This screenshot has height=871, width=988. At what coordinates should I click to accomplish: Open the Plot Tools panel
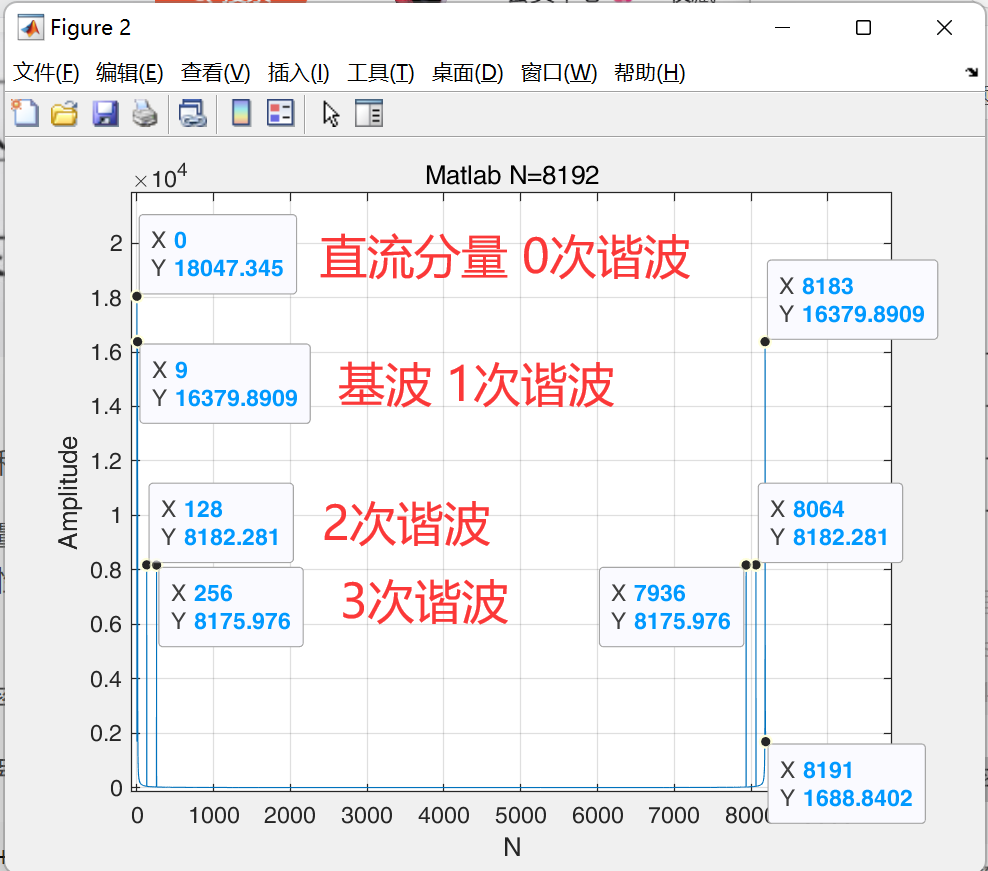pos(370,113)
